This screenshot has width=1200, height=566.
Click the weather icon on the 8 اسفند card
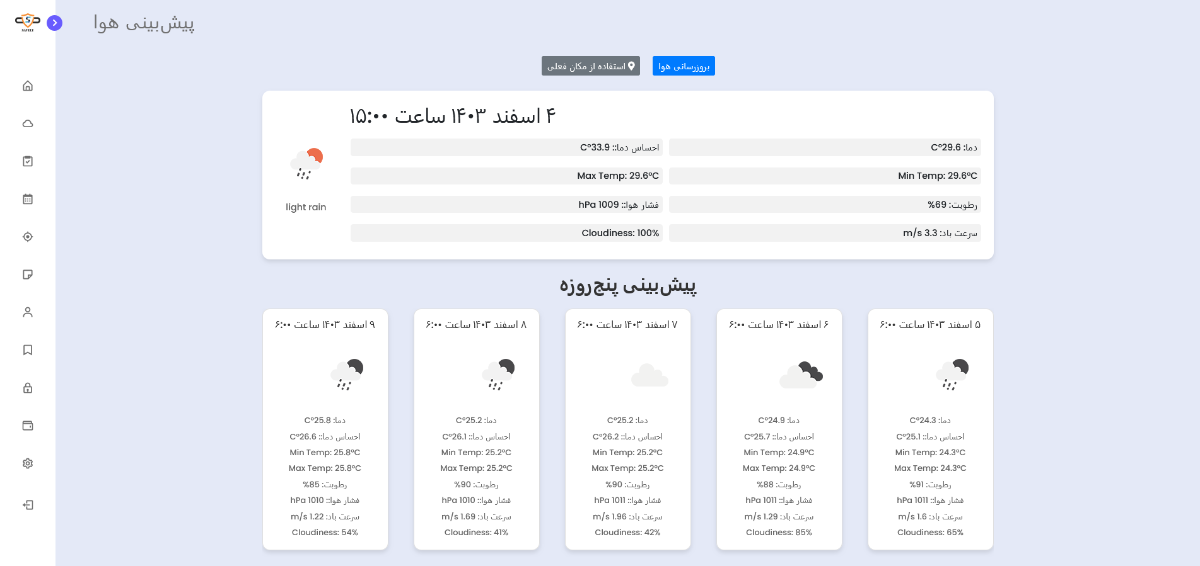pos(497,374)
